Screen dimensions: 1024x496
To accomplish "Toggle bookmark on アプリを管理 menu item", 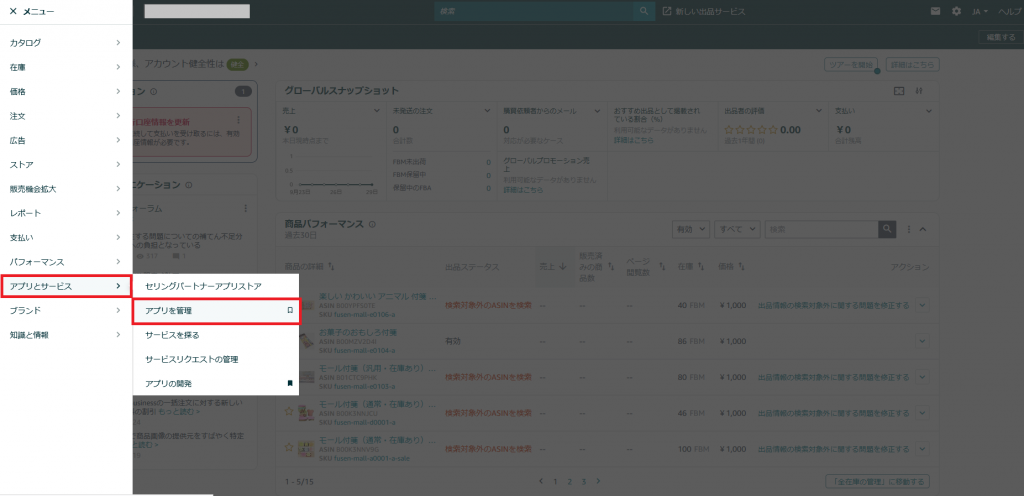I will tap(290, 311).
